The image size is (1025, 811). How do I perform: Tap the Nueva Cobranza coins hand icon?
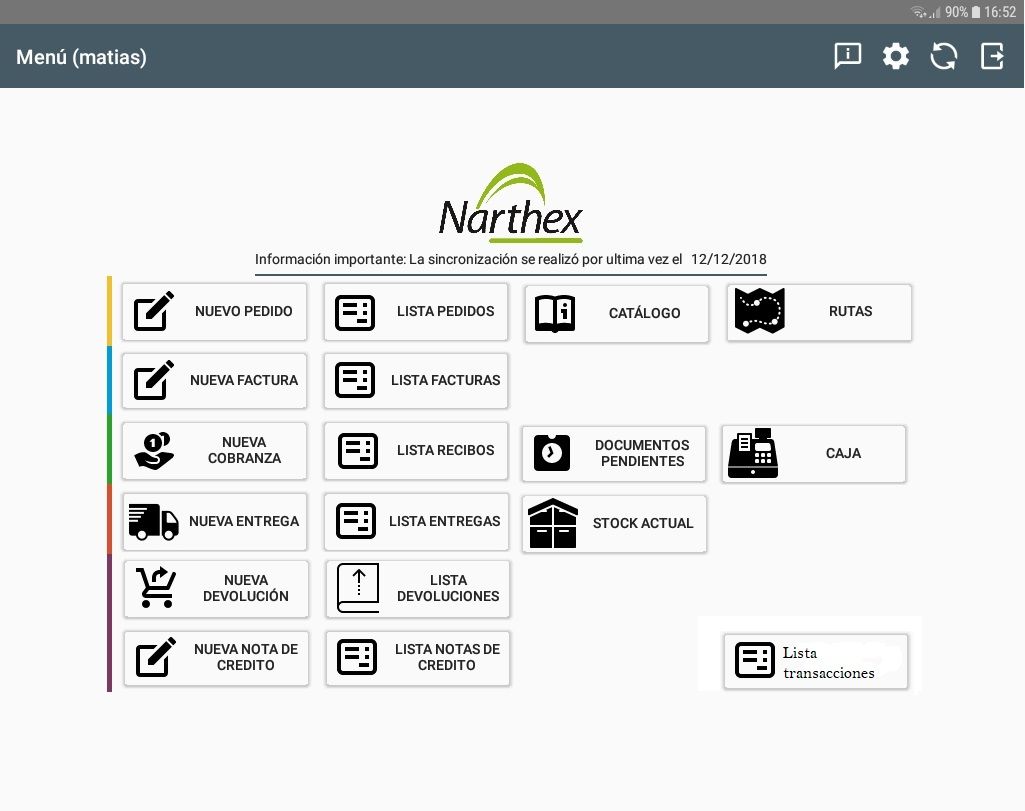(x=154, y=451)
